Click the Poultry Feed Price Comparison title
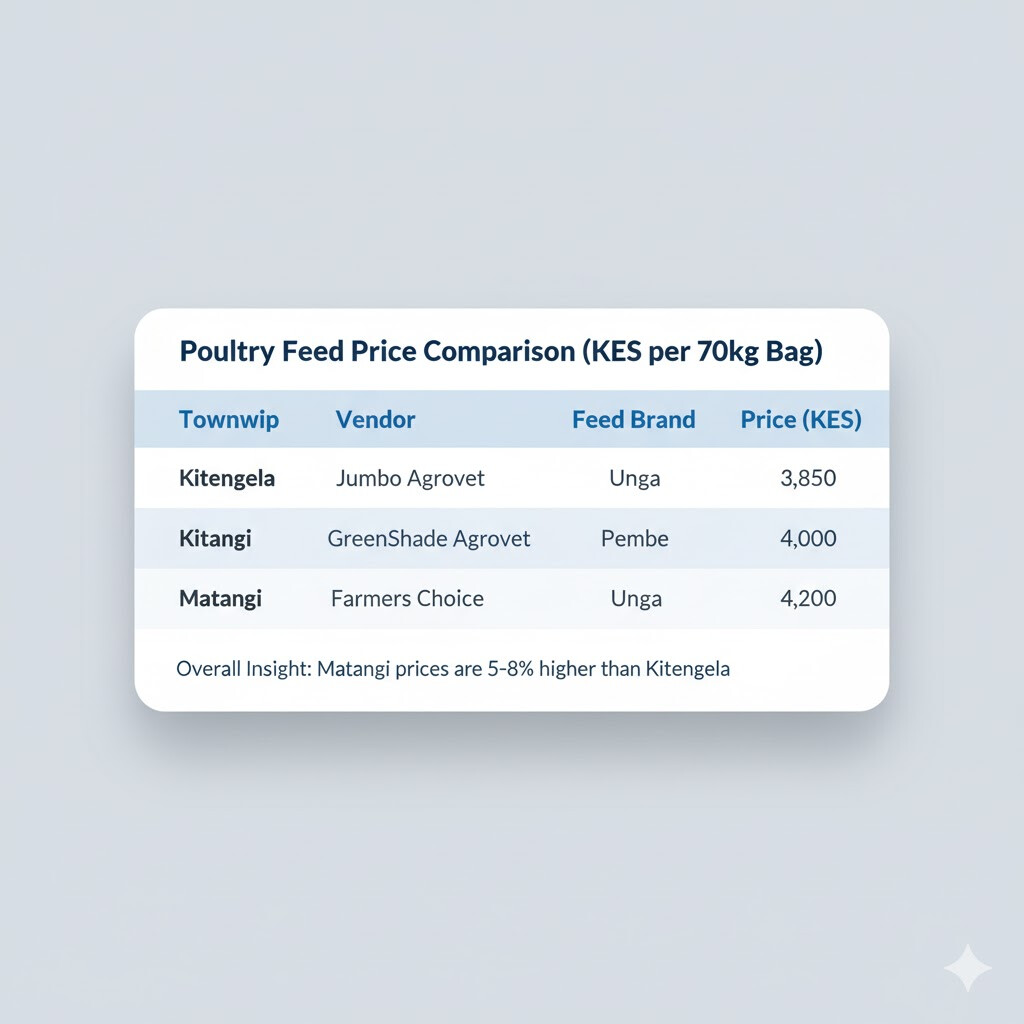1024x1024 pixels. [x=500, y=352]
